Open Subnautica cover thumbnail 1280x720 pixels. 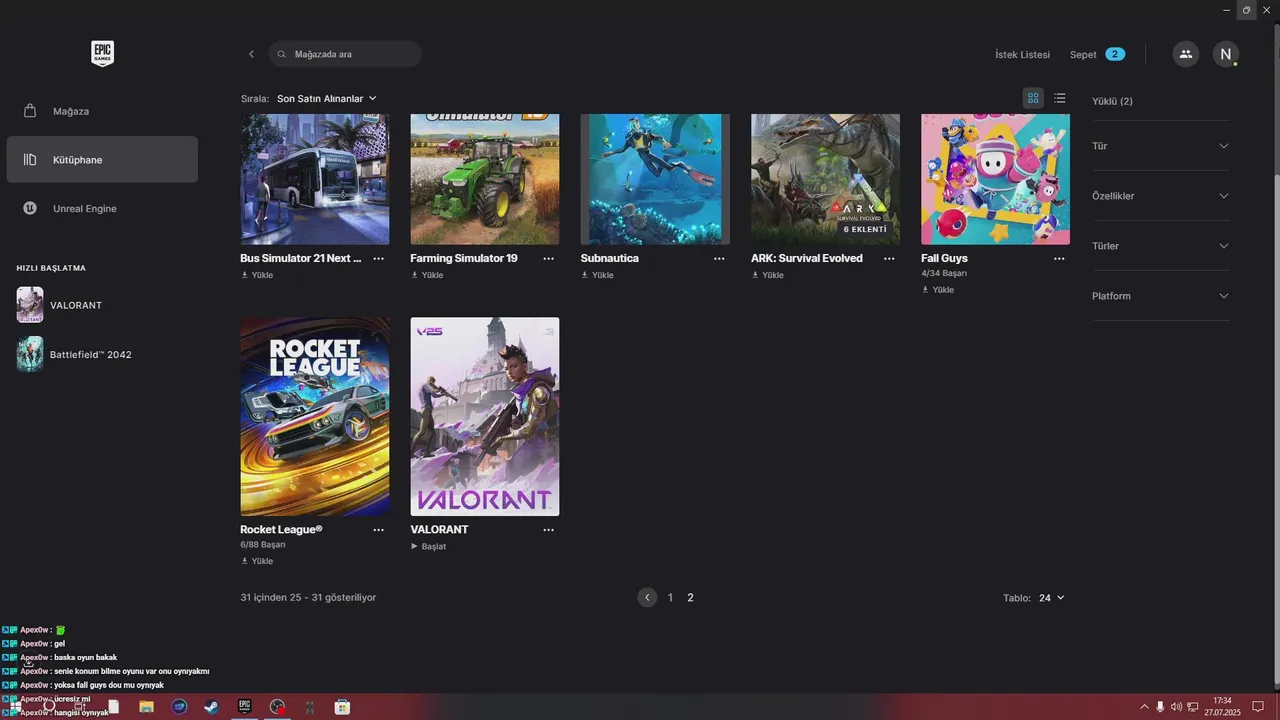pyautogui.click(x=655, y=179)
